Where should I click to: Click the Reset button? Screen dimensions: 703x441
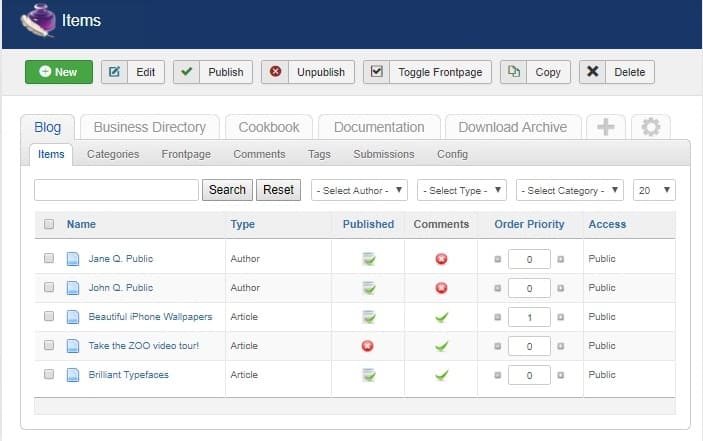pyautogui.click(x=278, y=190)
